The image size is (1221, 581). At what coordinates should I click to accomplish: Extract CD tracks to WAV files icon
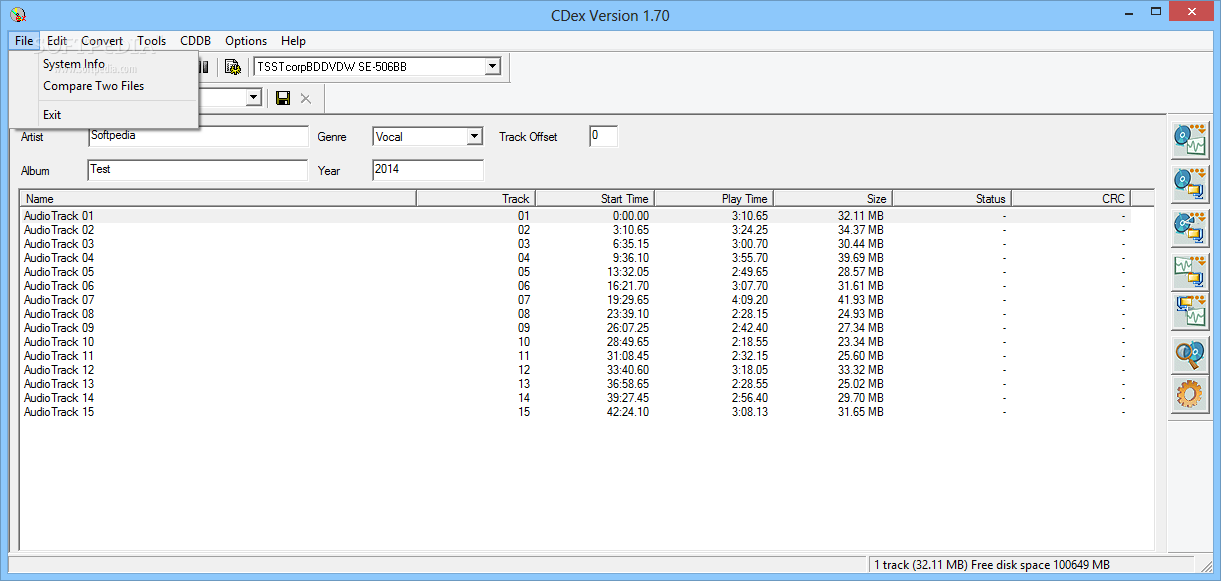coord(1189,141)
